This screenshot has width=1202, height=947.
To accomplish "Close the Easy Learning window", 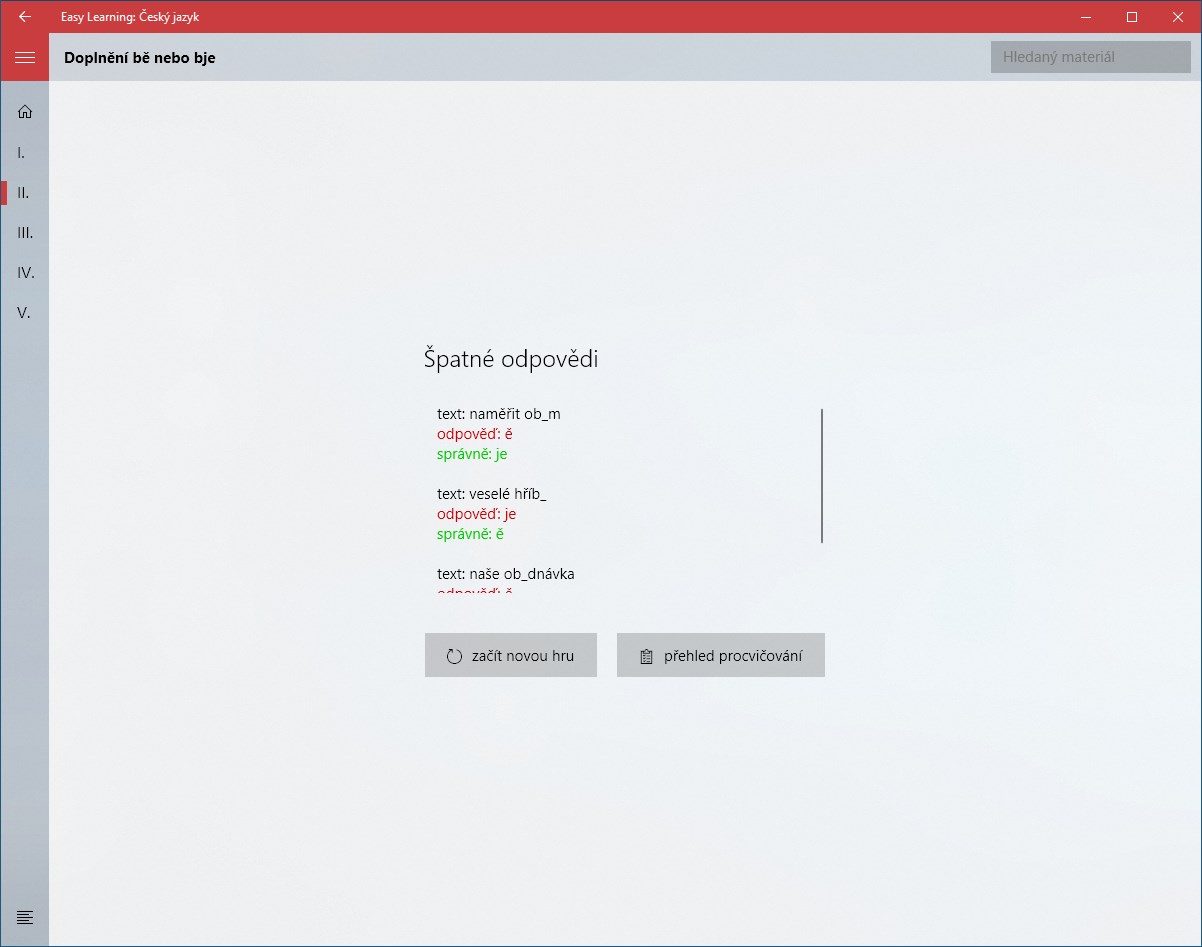I will [x=1178, y=16].
